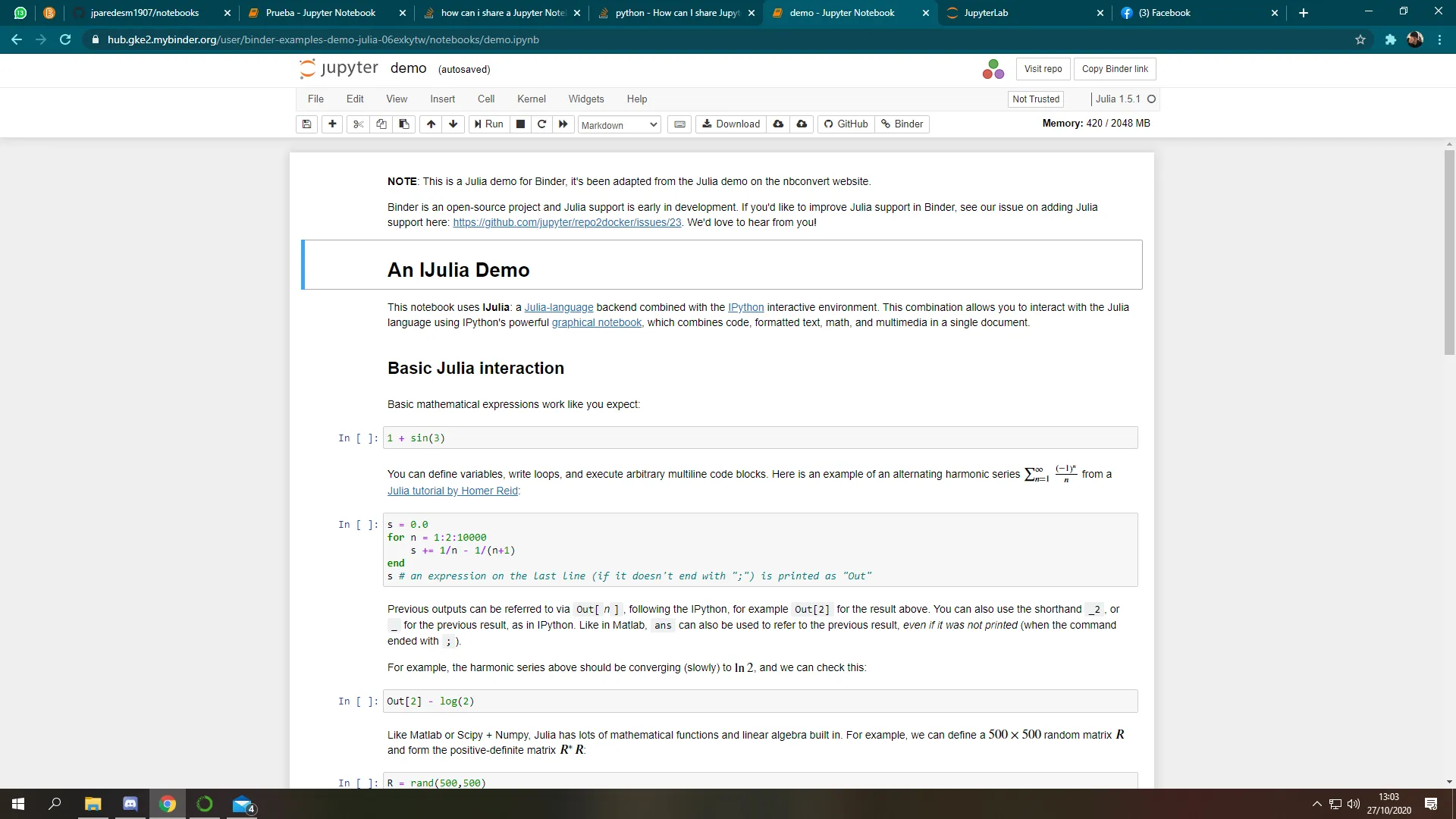1456x819 pixels.
Task: Move the selected cell up
Action: [x=431, y=124]
